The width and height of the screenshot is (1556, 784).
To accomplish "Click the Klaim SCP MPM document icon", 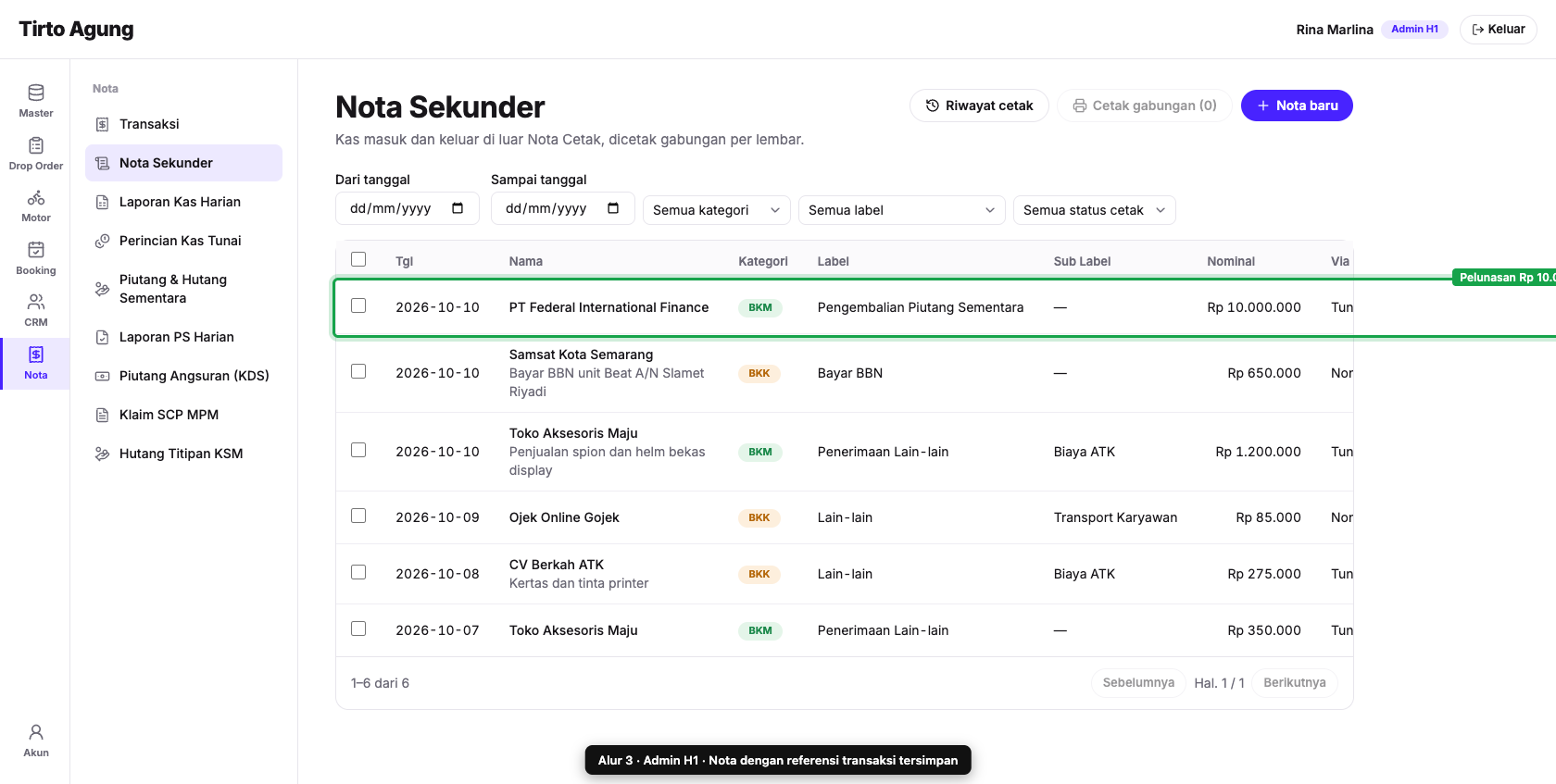I will [103, 415].
